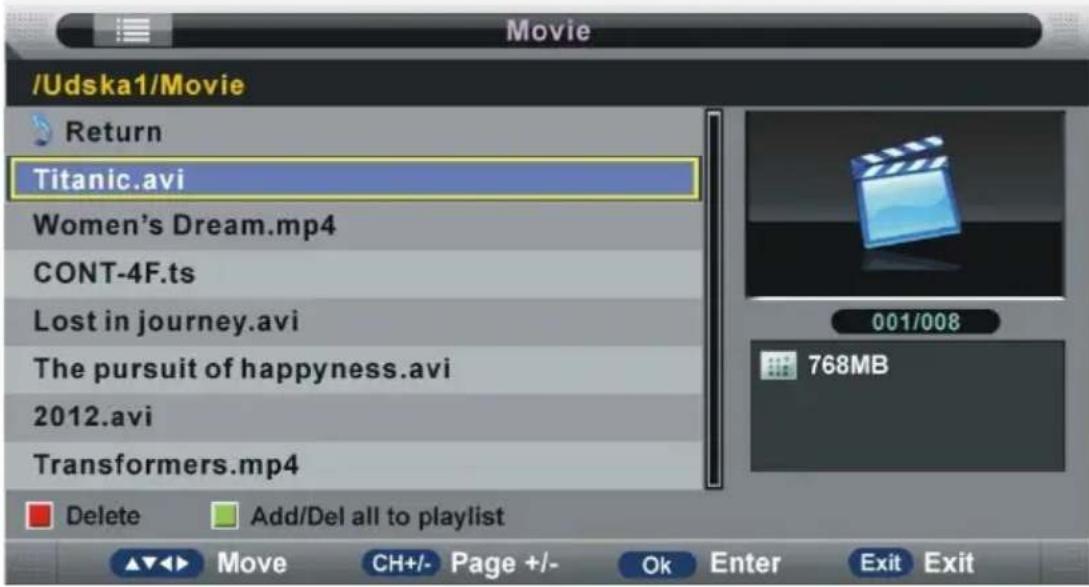Screen dimensions: 1089x587
Task: Select 2012.avi file
Action: click(354, 417)
